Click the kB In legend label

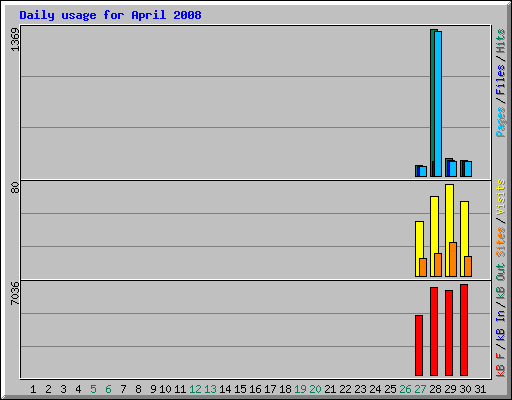click(x=500, y=325)
